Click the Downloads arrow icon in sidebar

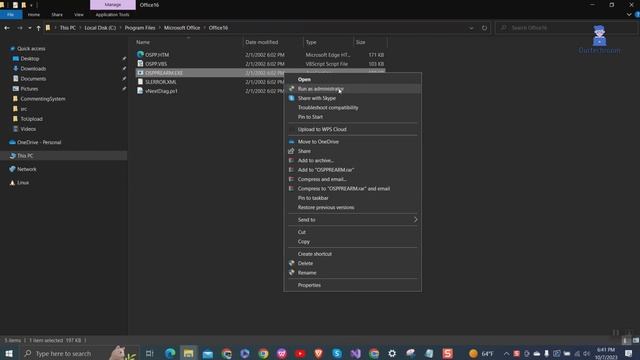pyautogui.click(x=16, y=69)
